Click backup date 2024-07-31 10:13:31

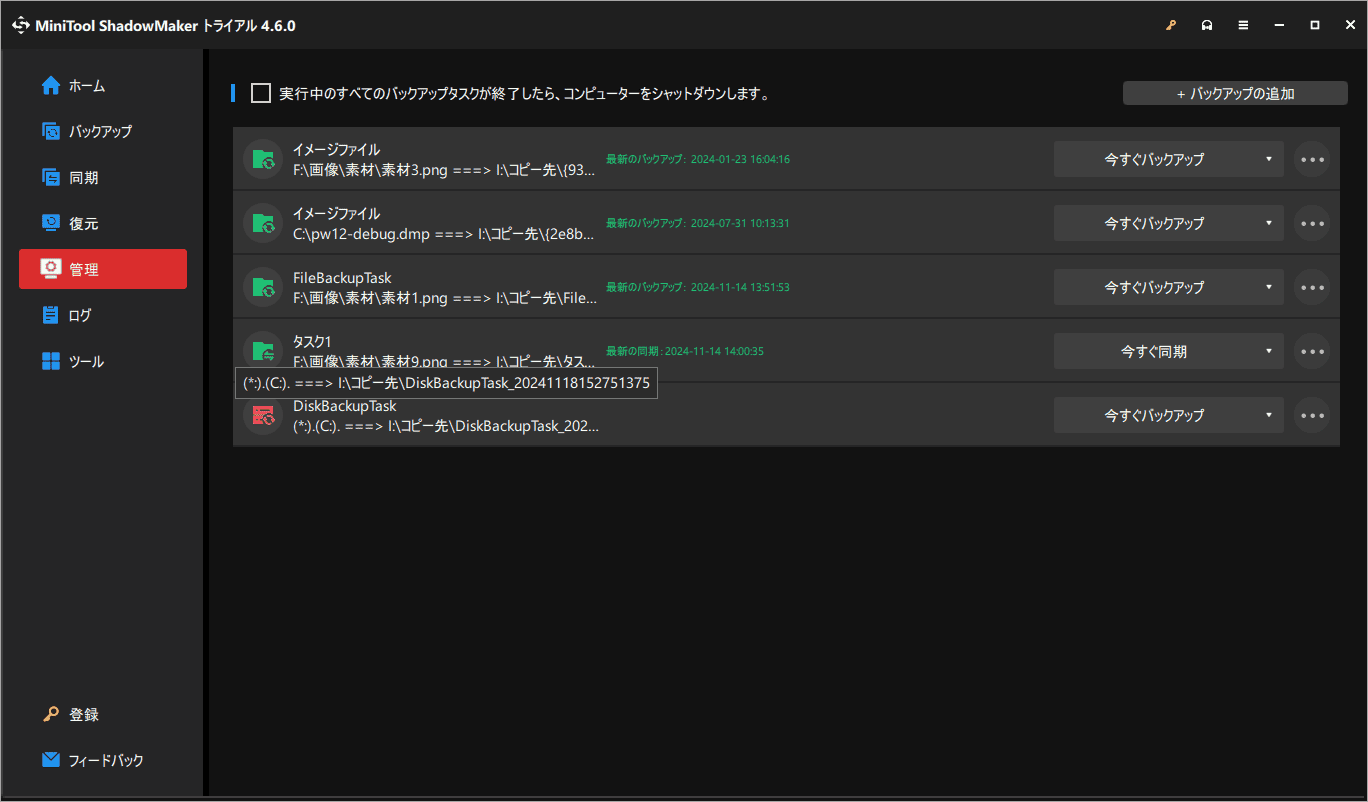[x=740, y=223]
